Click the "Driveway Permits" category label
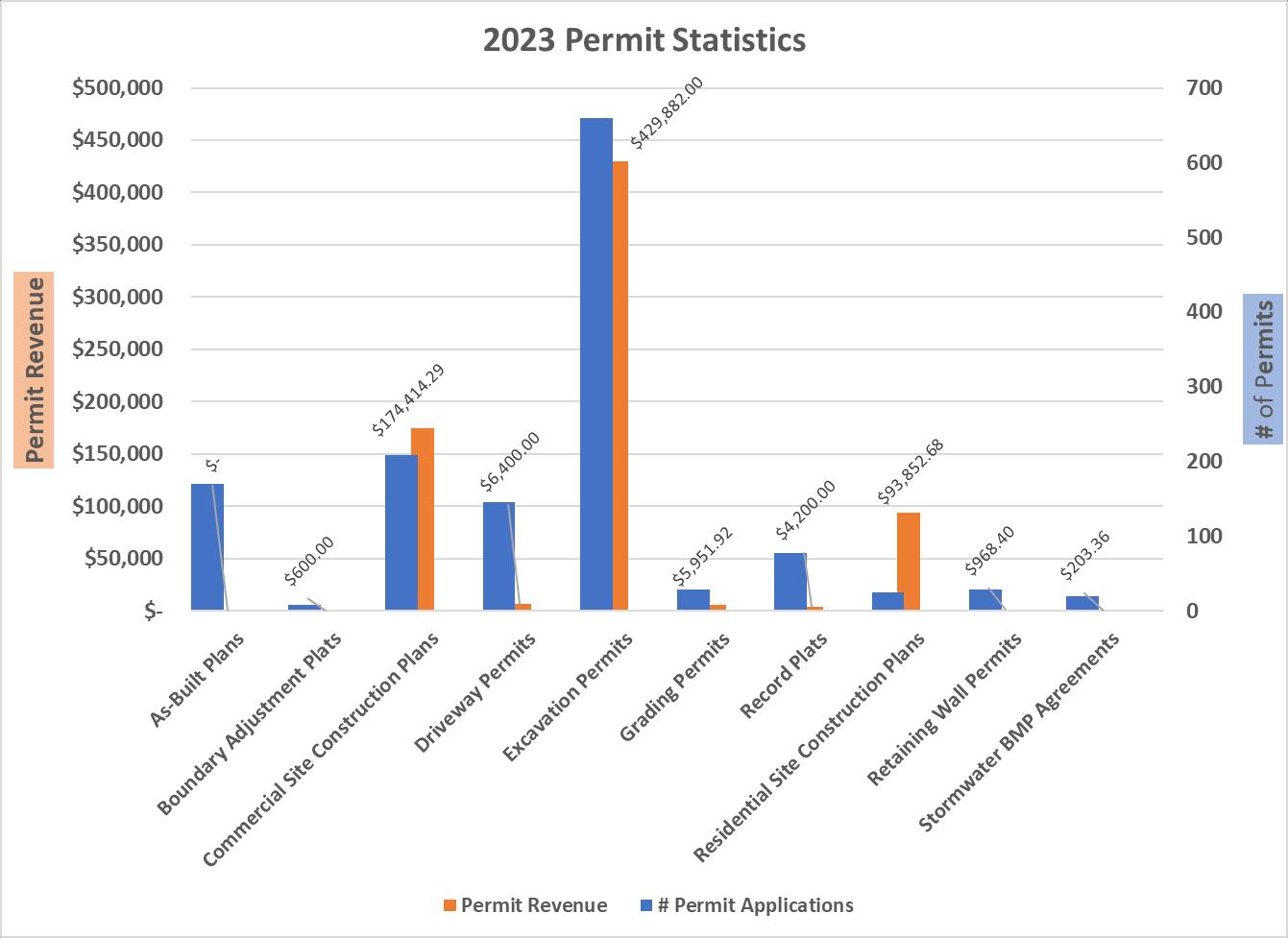Image resolution: width=1288 pixels, height=938 pixels. coord(475,691)
